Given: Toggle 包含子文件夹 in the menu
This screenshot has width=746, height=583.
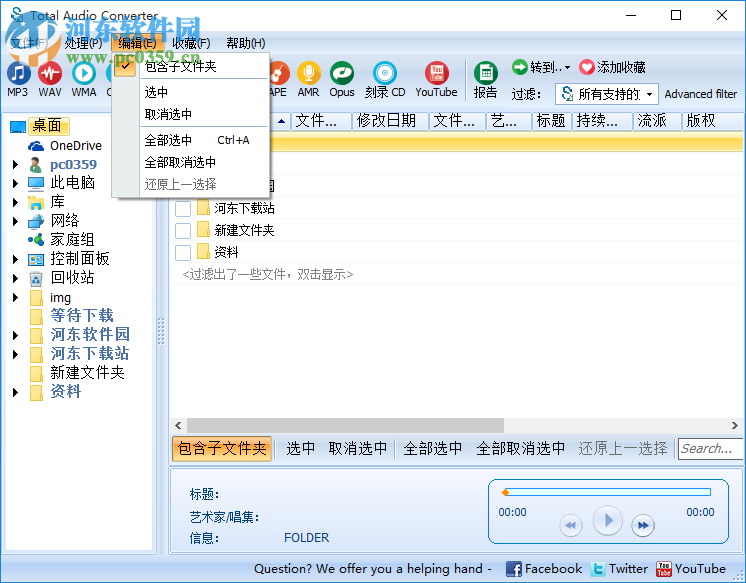Looking at the screenshot, I should (x=191, y=67).
